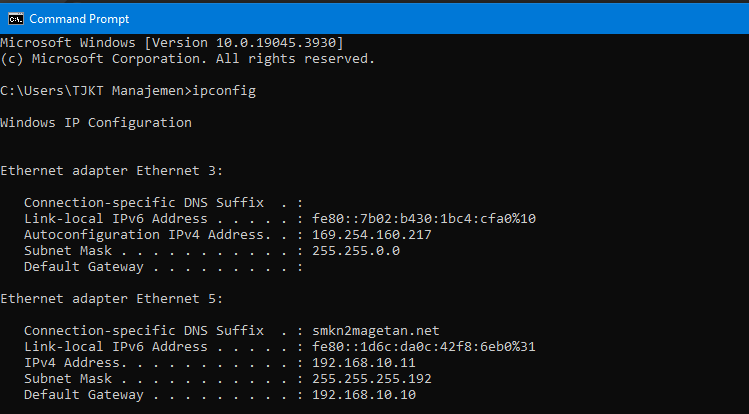
Task: Click the subnet mask 255.255.255.192 value
Action: [x=374, y=379]
